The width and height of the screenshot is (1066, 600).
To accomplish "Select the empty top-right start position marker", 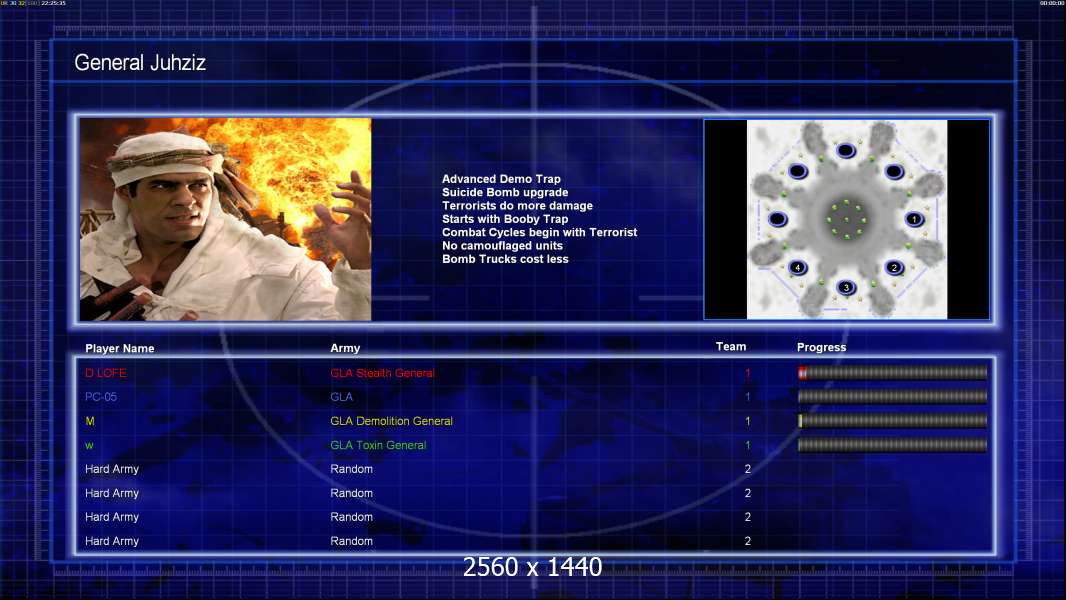I will [x=894, y=171].
